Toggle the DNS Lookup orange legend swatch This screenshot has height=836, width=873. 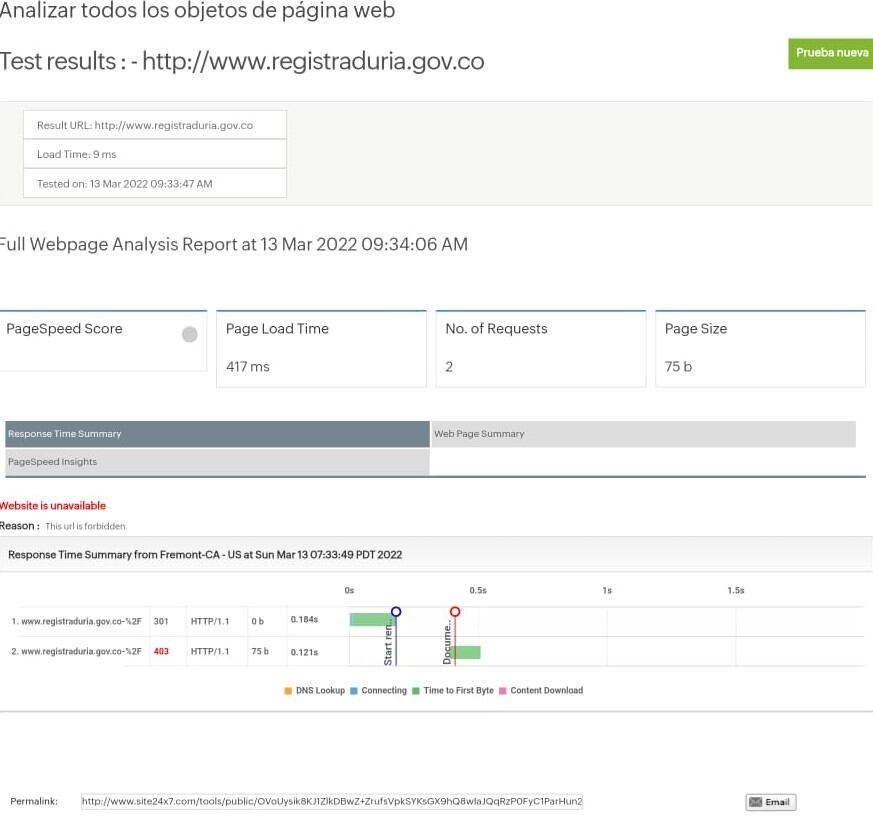288,691
